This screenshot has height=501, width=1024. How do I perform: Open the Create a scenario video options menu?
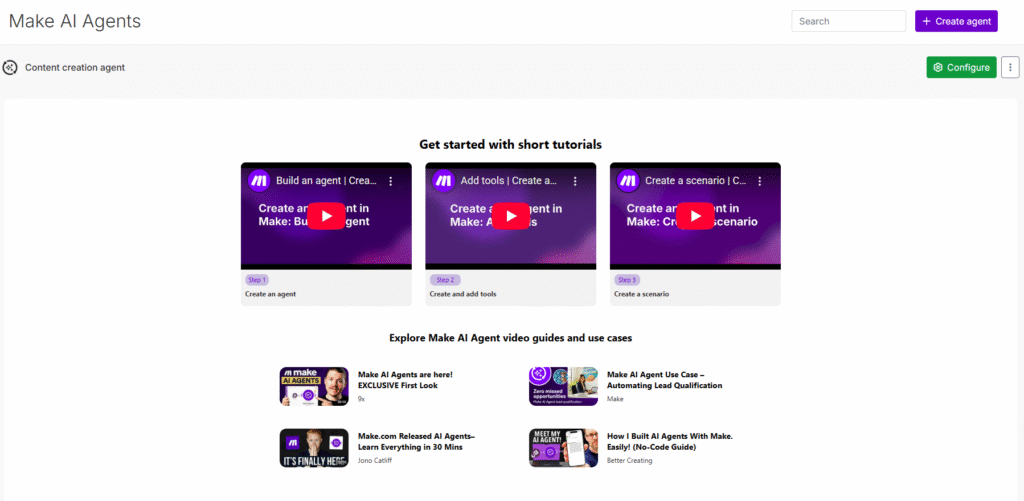pyautogui.click(x=760, y=181)
